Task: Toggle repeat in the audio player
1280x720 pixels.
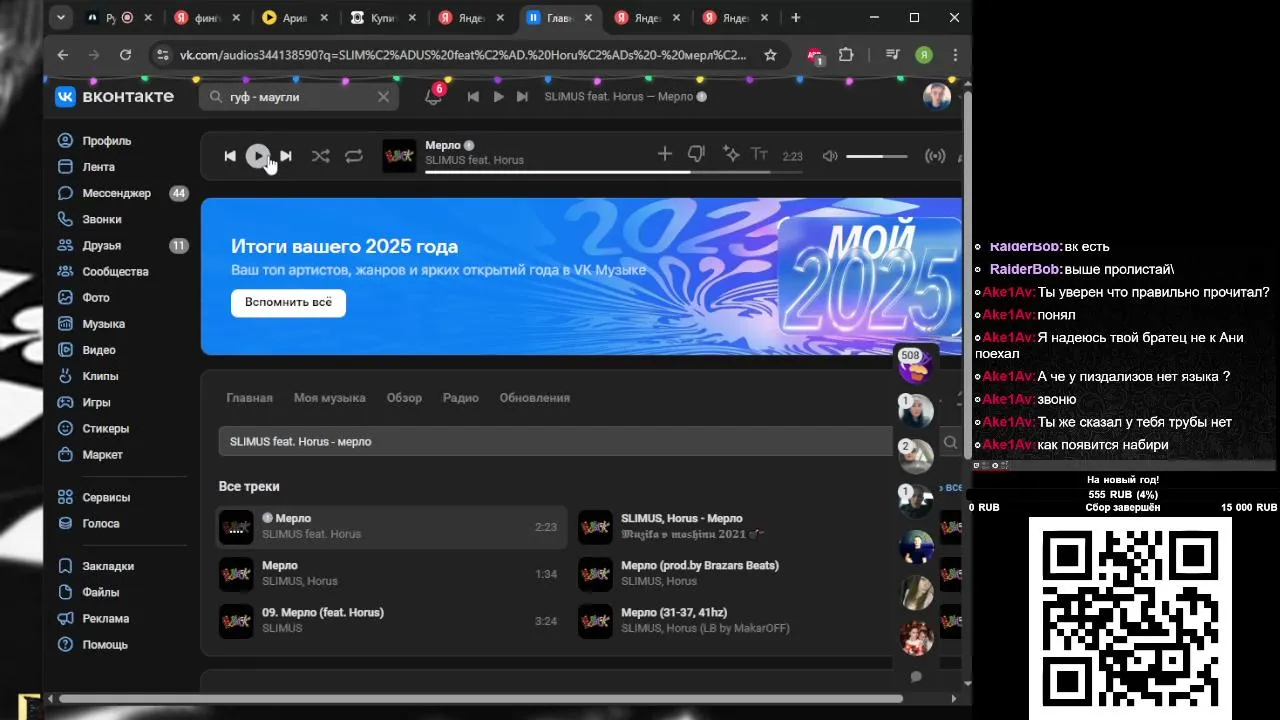Action: pyautogui.click(x=354, y=156)
